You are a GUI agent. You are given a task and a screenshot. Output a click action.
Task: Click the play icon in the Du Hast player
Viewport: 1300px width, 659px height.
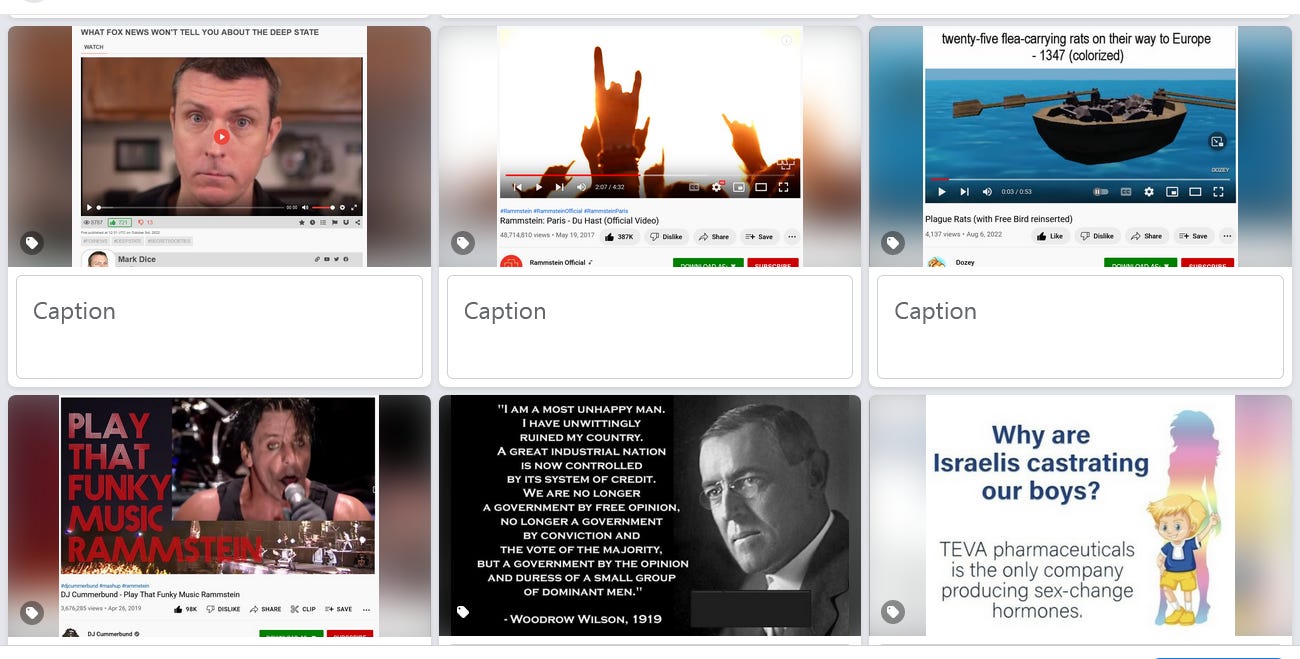(539, 187)
